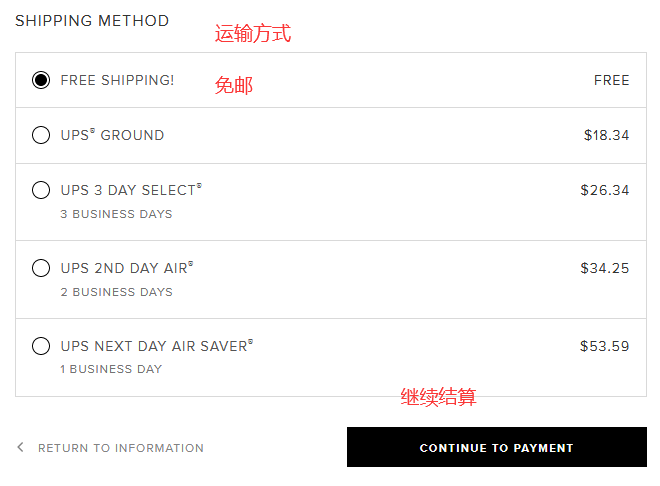
Task: Click the $26.34 shipping price
Action: pos(604,190)
